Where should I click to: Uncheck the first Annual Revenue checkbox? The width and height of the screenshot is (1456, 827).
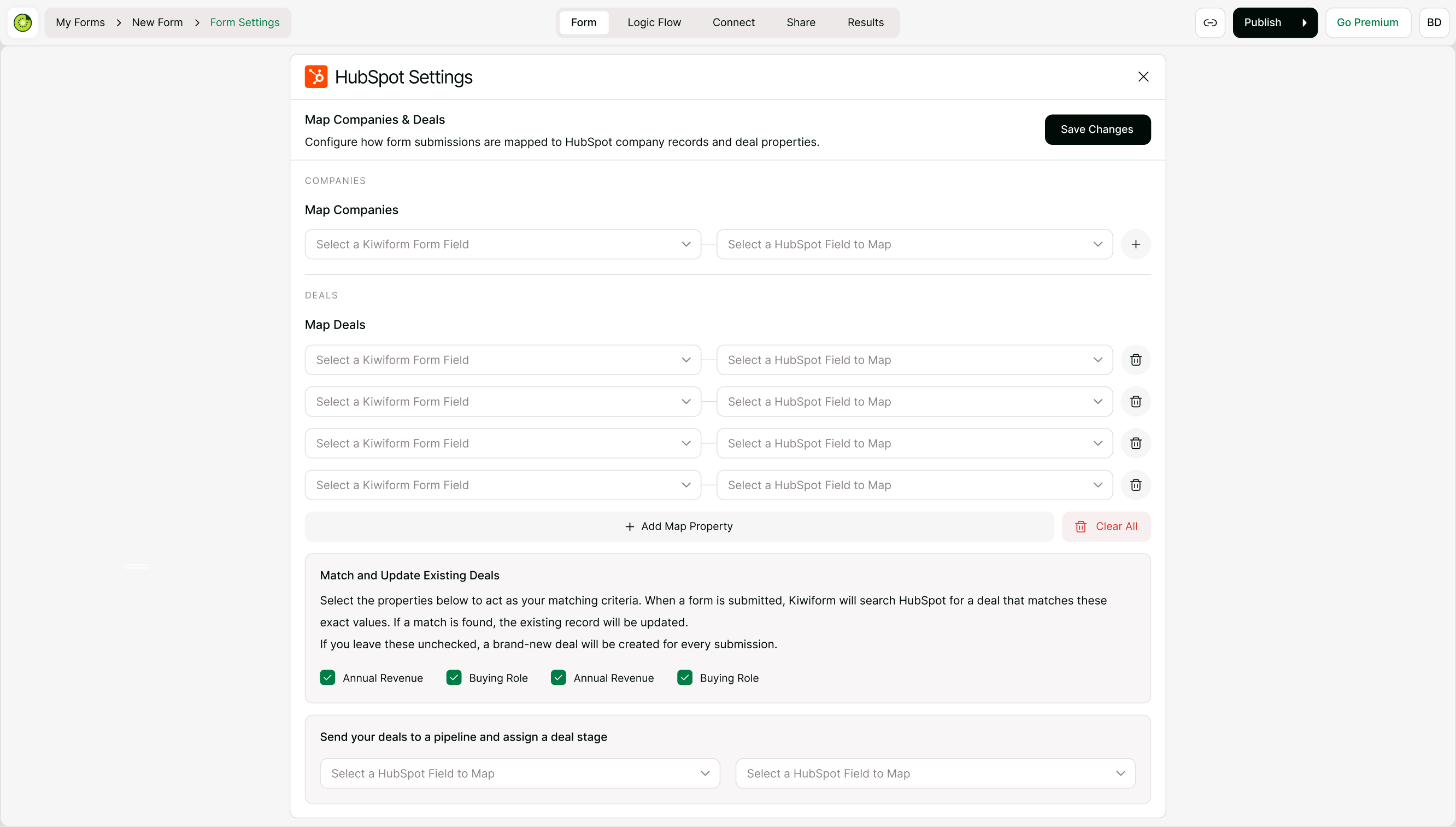pos(328,678)
